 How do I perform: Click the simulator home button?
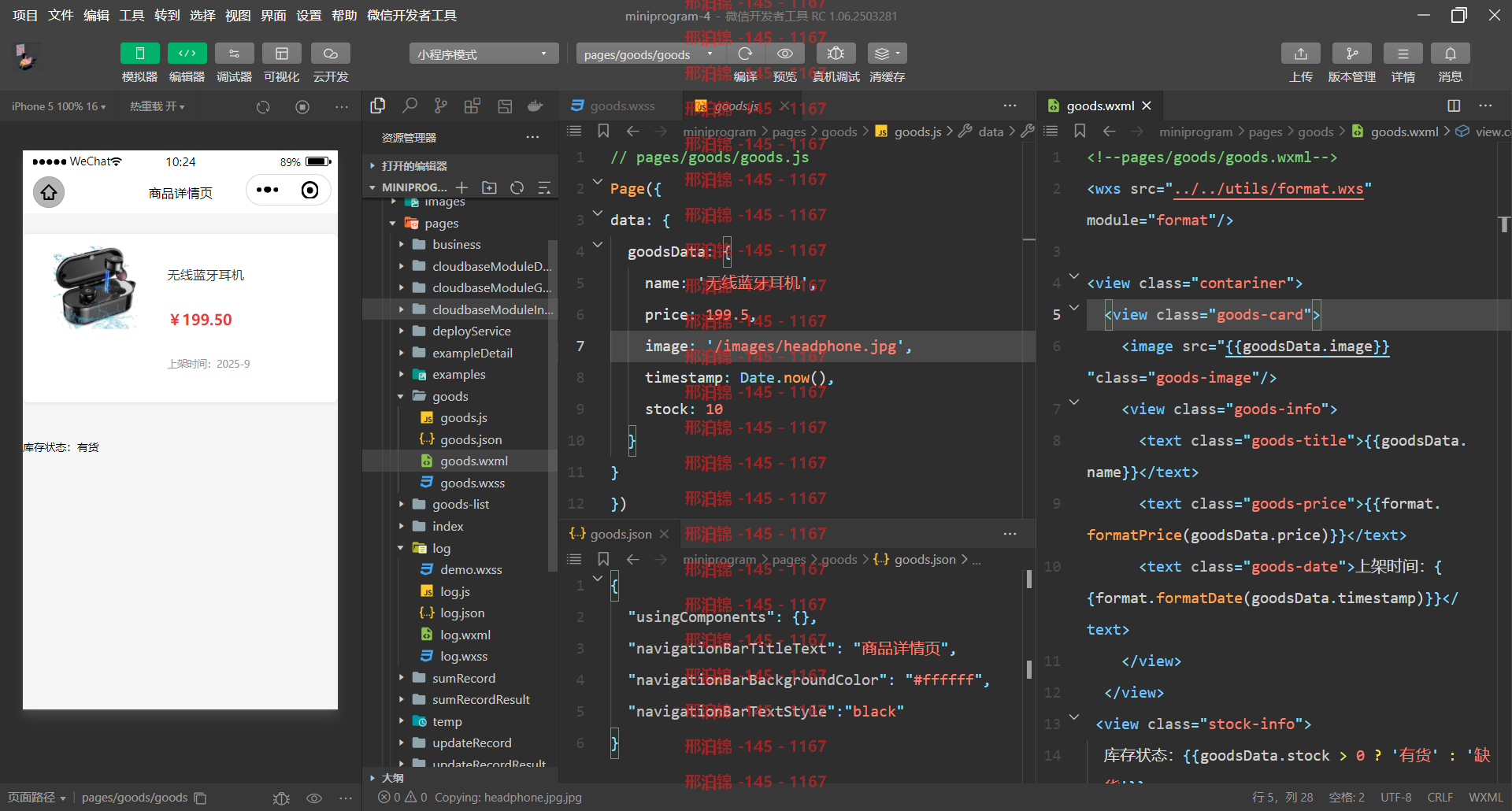tap(49, 192)
